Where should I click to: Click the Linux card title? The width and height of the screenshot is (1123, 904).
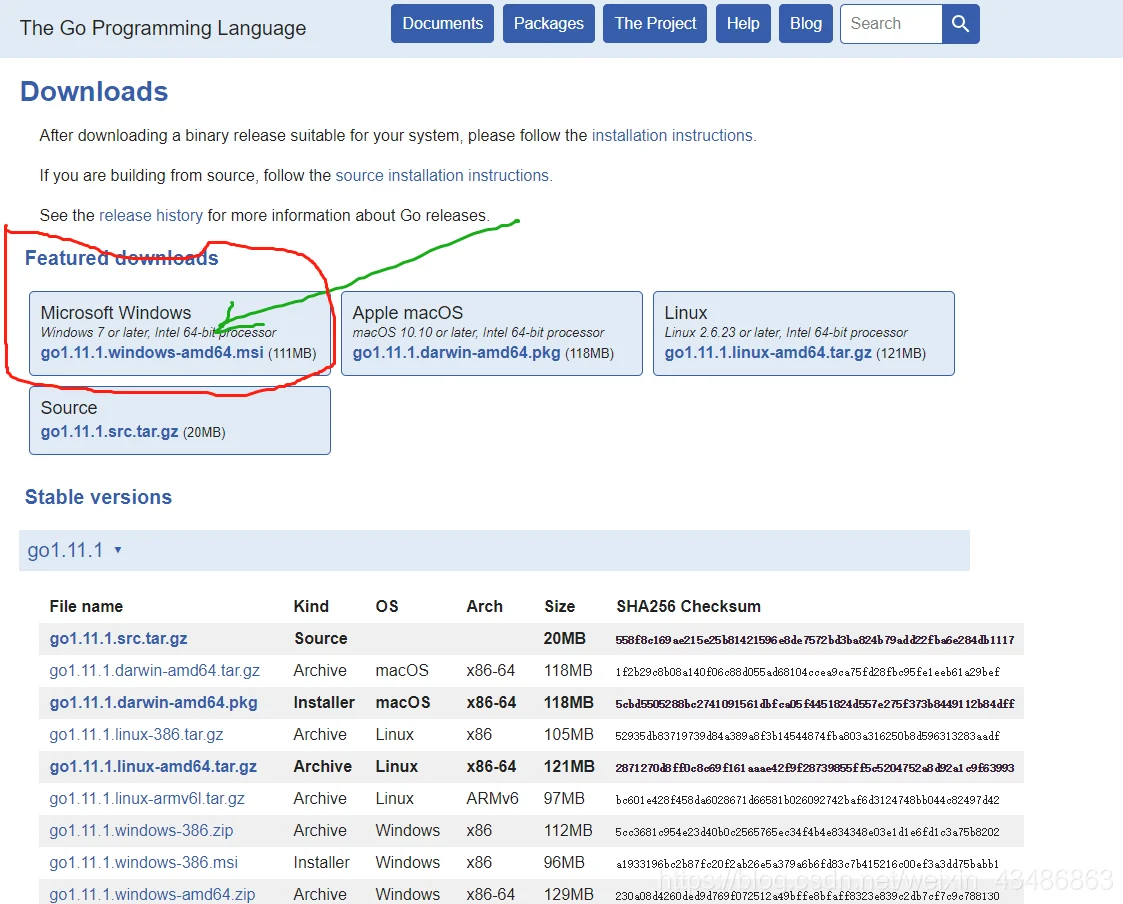tap(685, 313)
